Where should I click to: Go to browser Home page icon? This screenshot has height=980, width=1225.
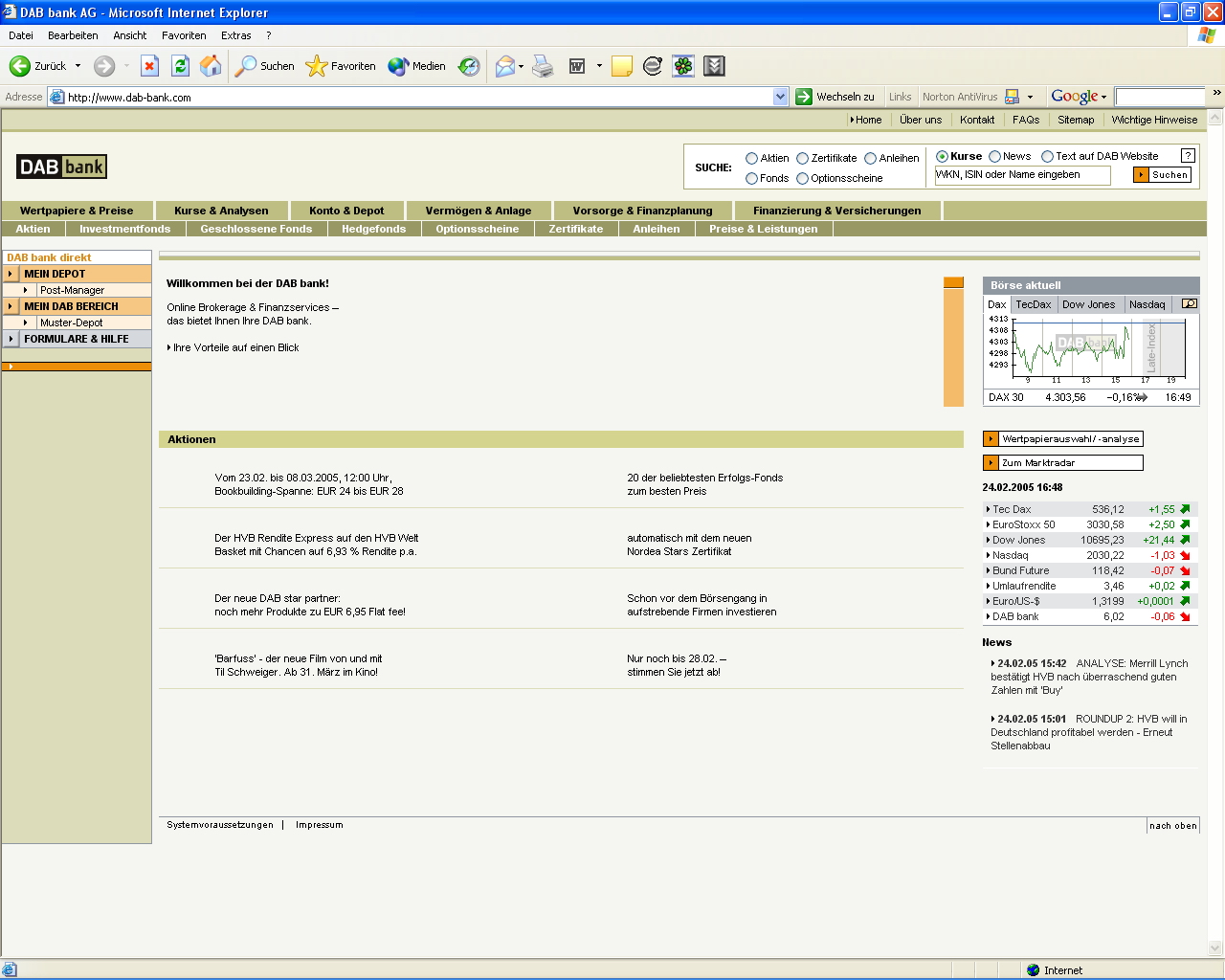tap(211, 66)
